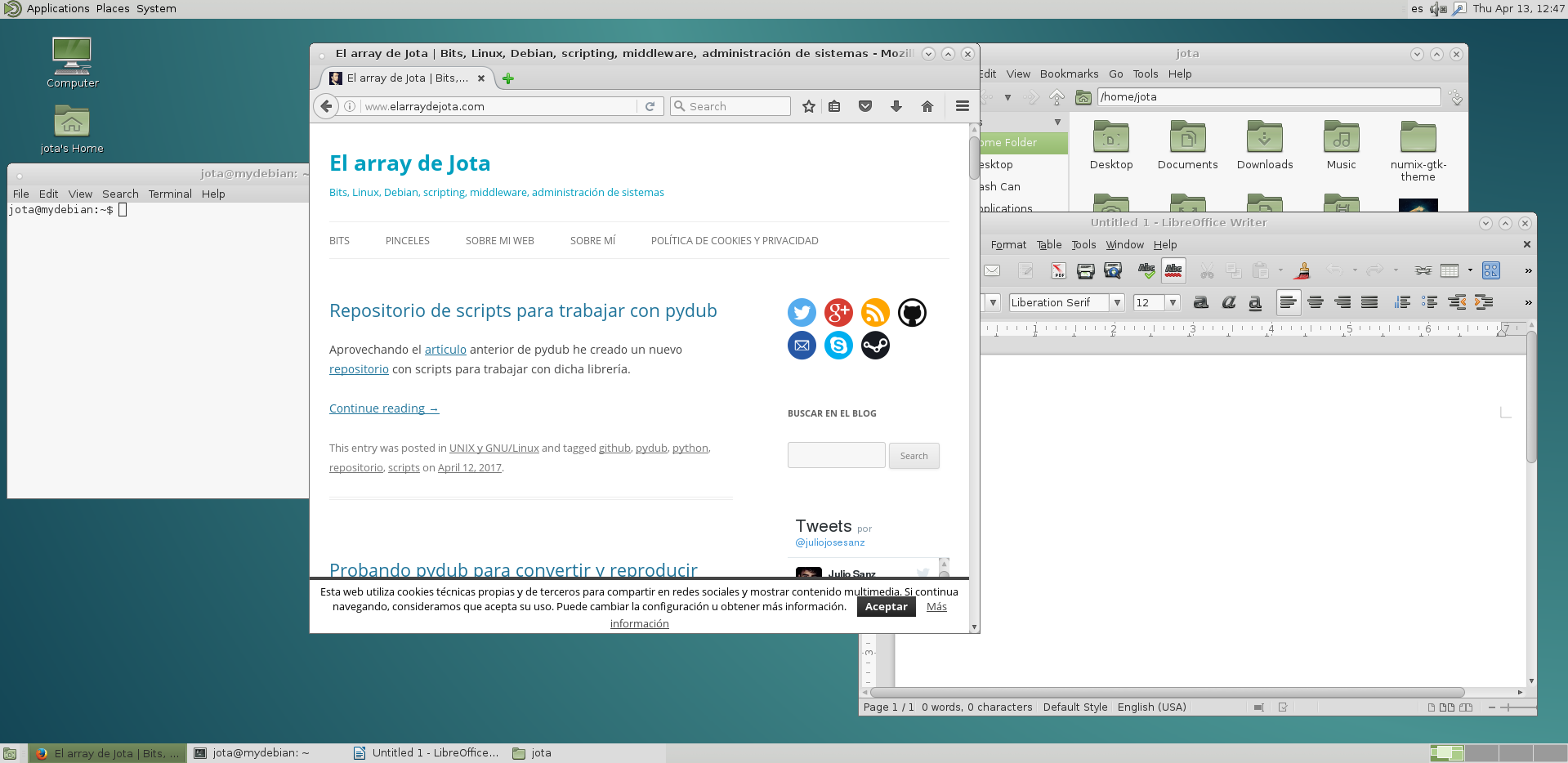Open Print Preview in Writer
The height and width of the screenshot is (763, 1568).
[x=1113, y=270]
